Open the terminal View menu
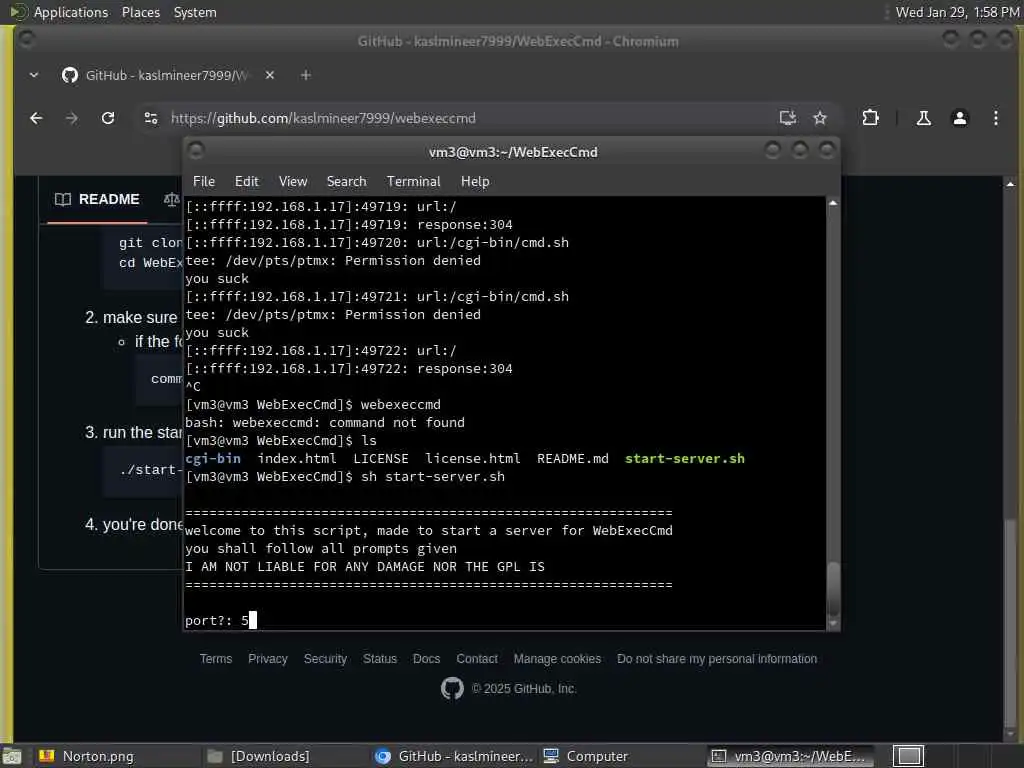The image size is (1024, 768). (x=293, y=182)
